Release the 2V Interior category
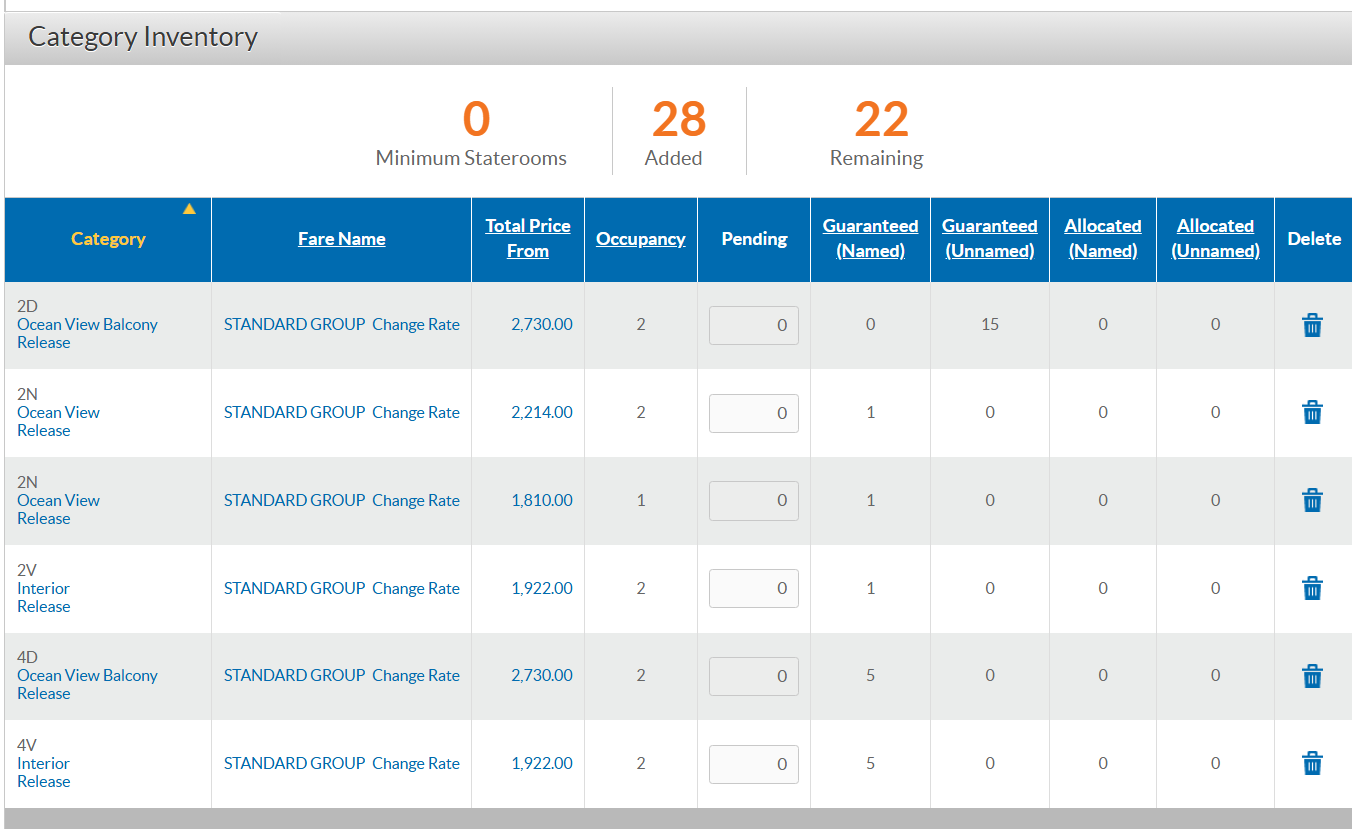Image resolution: width=1352 pixels, height=829 pixels. coord(44,606)
